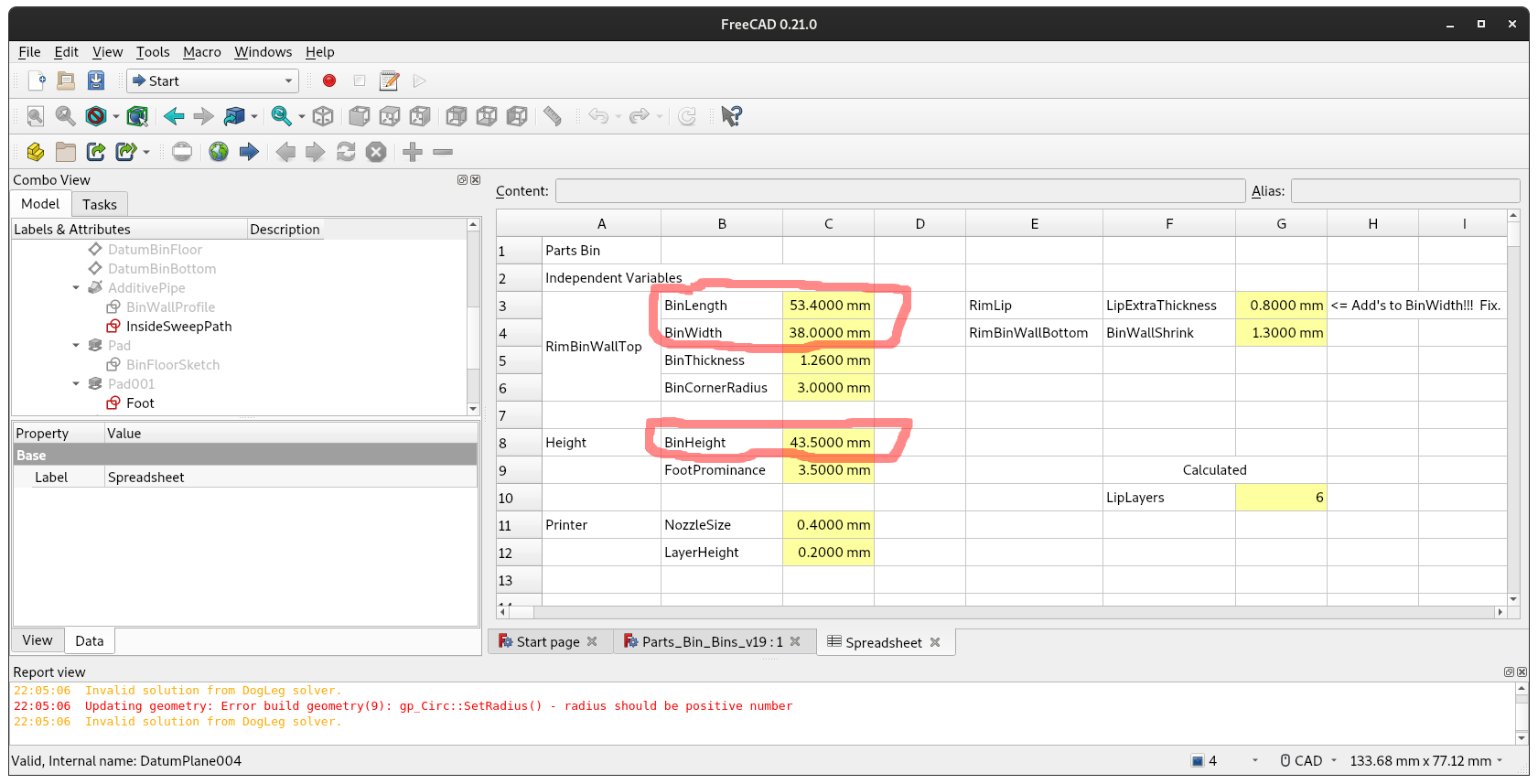
Task: Open the Macros dialog notepad icon
Action: tap(389, 81)
